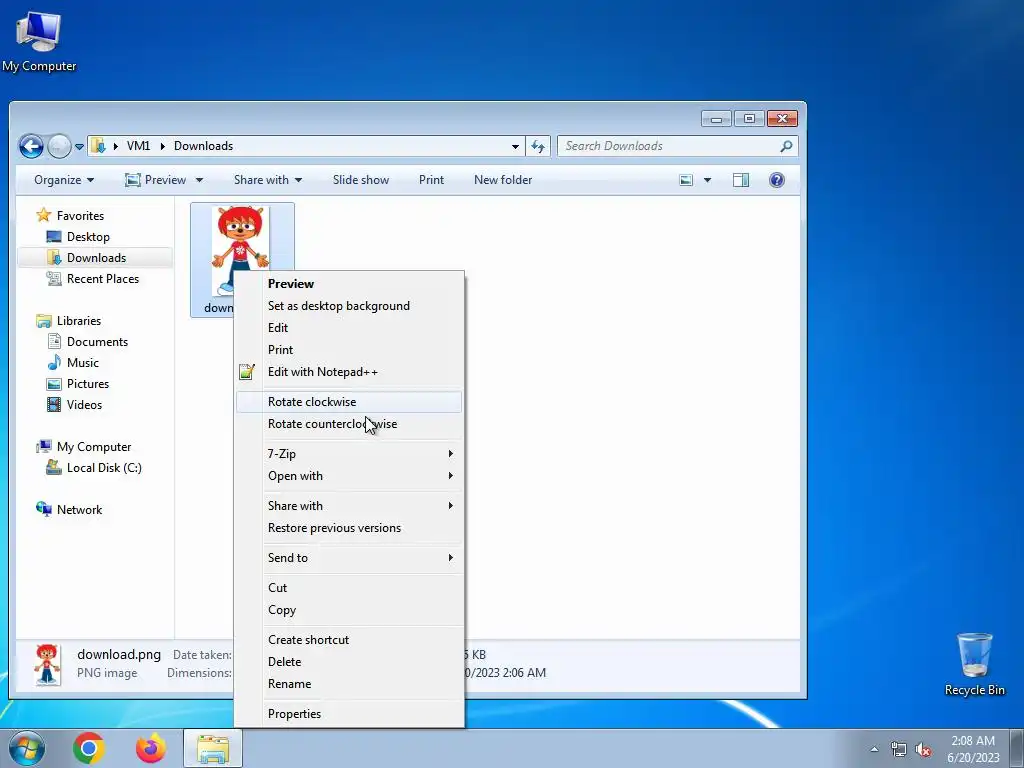Open My Computer desktop icon
Image resolution: width=1024 pixels, height=768 pixels.
[x=39, y=41]
